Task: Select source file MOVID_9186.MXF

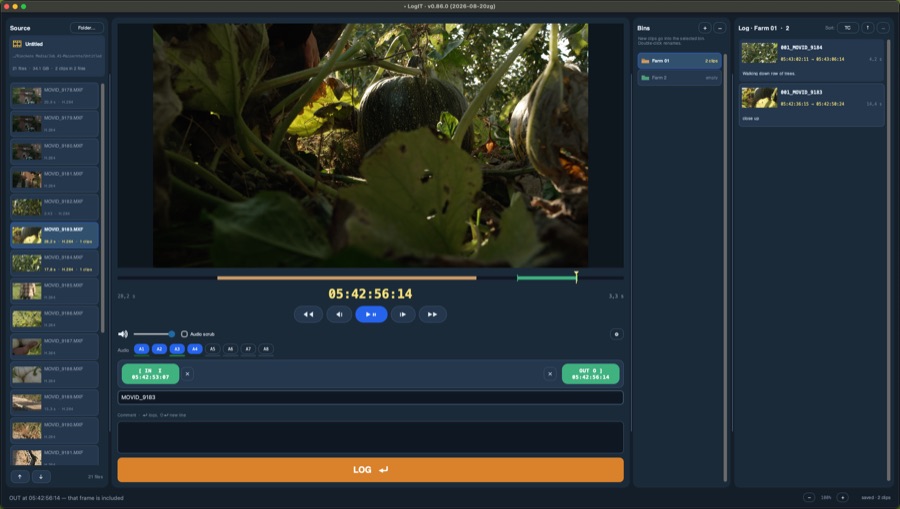Action: (55, 319)
